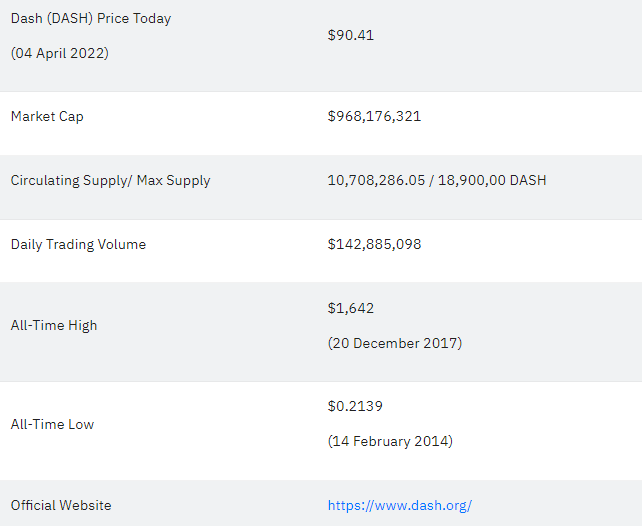The image size is (642, 526).
Task: Select the '10,708,286.05 / 18,900,00 DASH' value
Action: pos(437,181)
